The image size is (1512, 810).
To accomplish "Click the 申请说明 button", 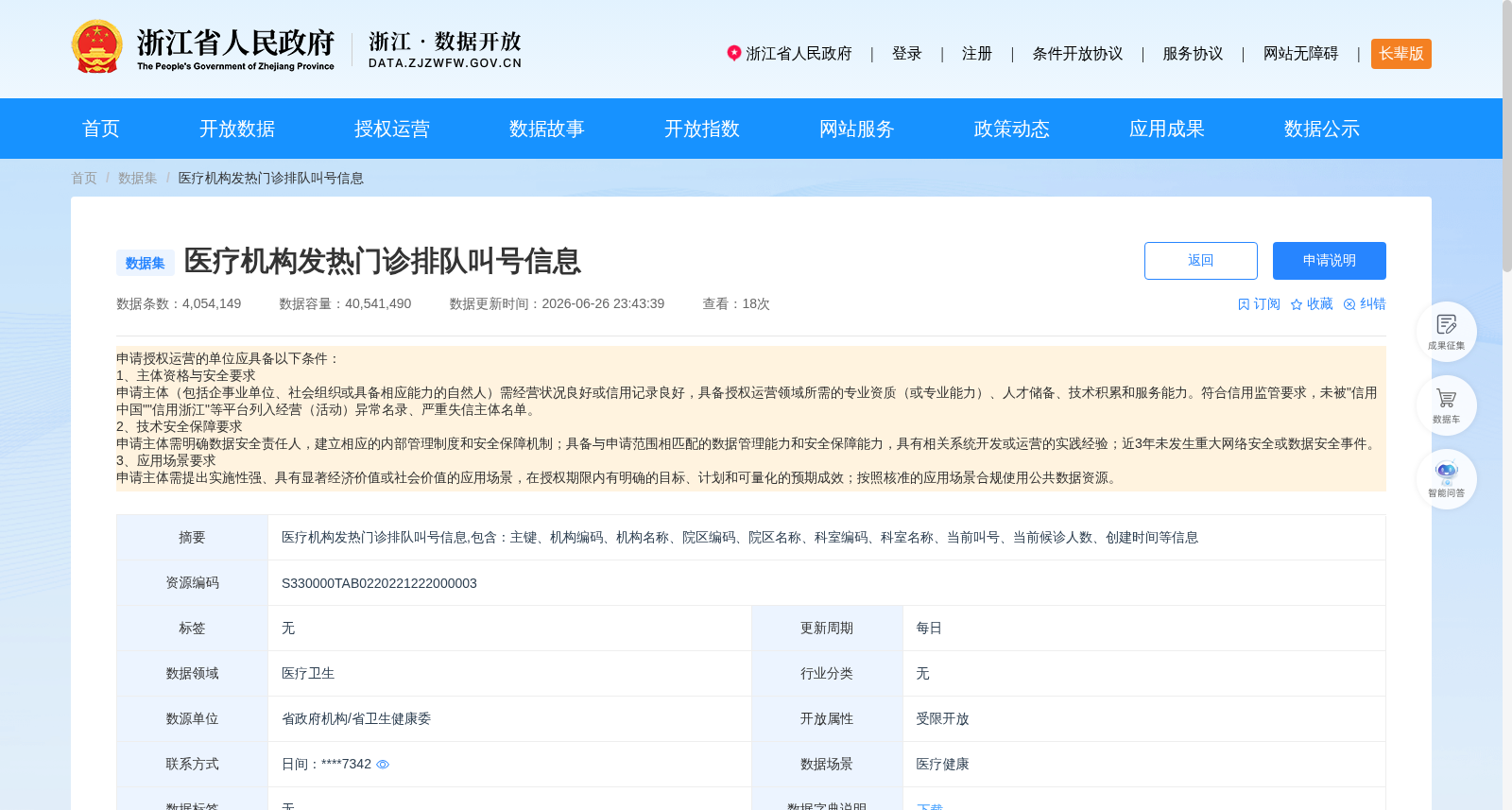I will click(x=1330, y=261).
